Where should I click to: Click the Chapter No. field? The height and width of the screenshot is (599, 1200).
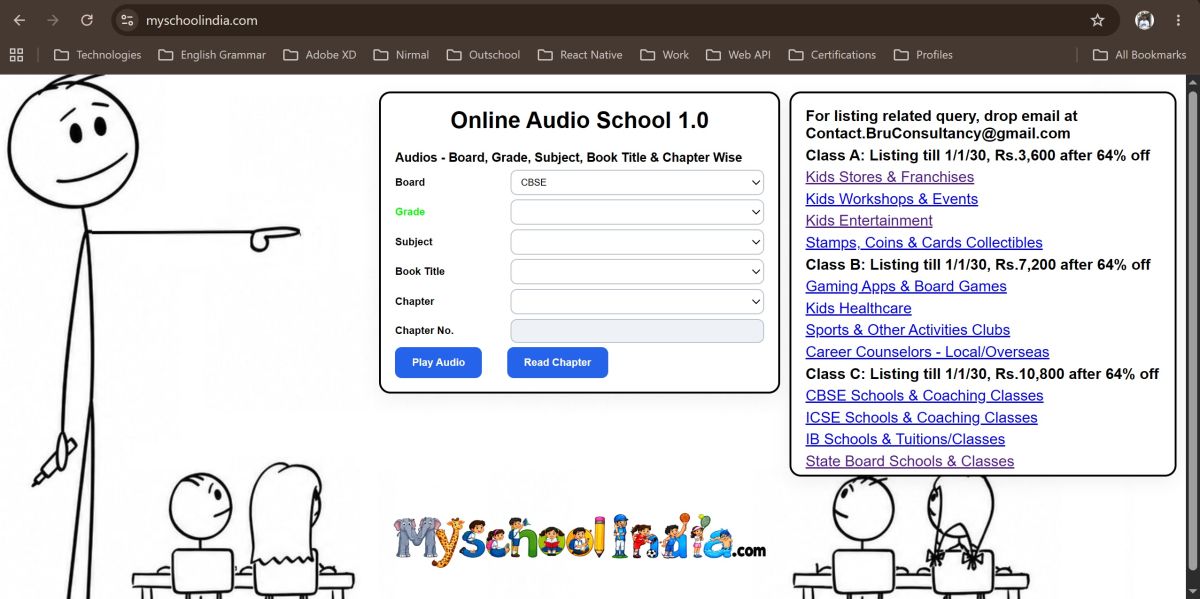(x=637, y=331)
